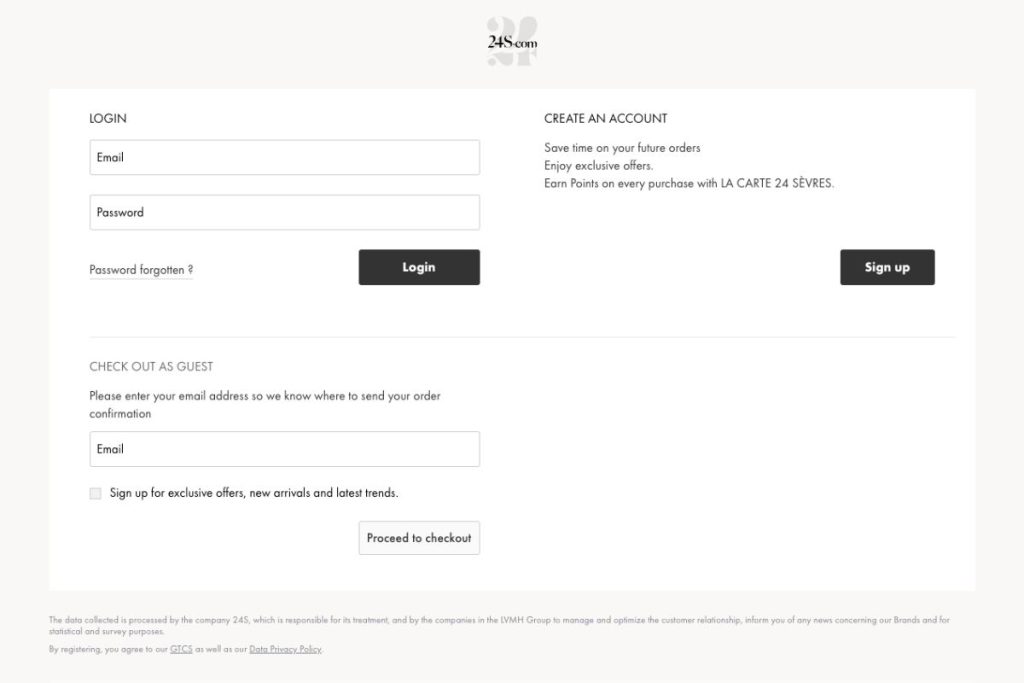The height and width of the screenshot is (683, 1024).
Task: Click the Proceed to checkout button
Action: coord(419,538)
